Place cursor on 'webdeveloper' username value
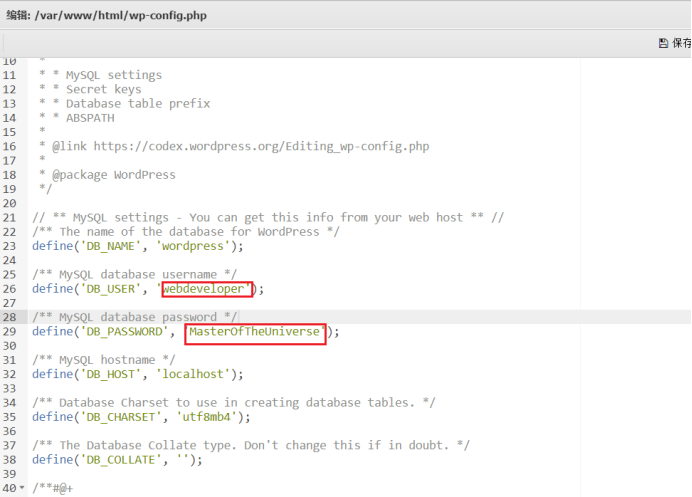Image resolution: width=692 pixels, height=497 pixels. (x=203, y=289)
